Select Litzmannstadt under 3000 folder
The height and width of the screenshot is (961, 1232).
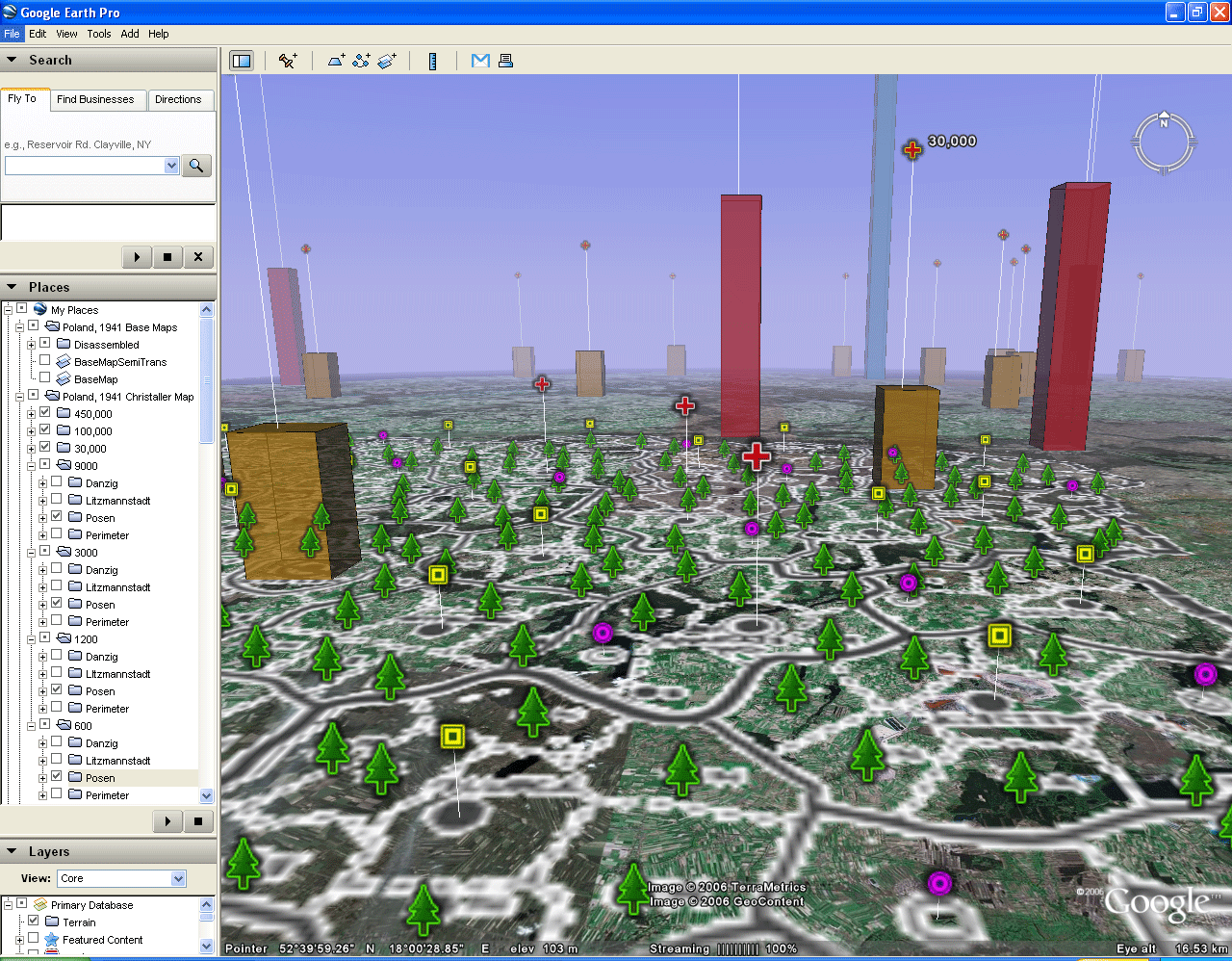[117, 587]
